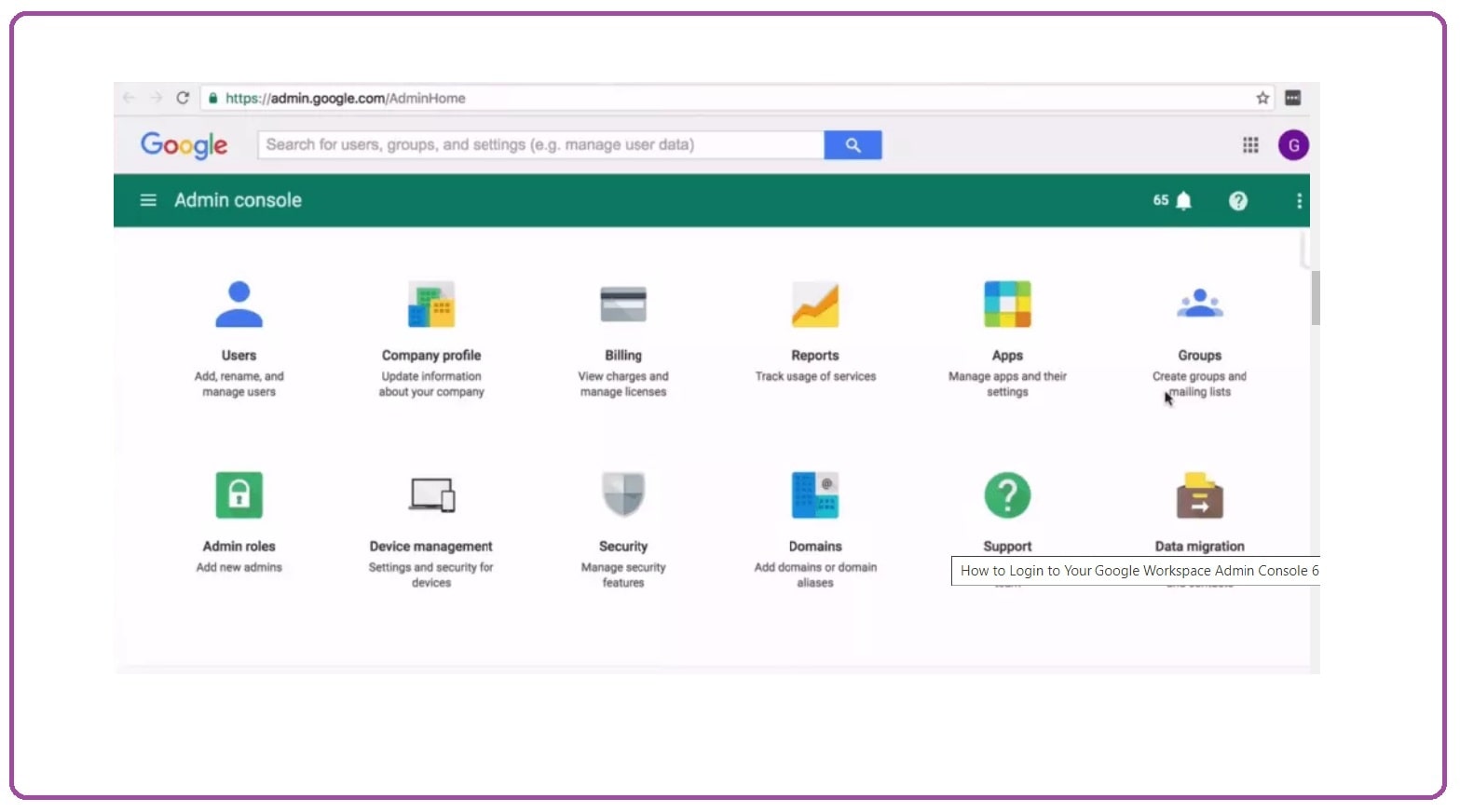Open the Support question mark icon
This screenshot has height=812, width=1460.
pos(1007,494)
